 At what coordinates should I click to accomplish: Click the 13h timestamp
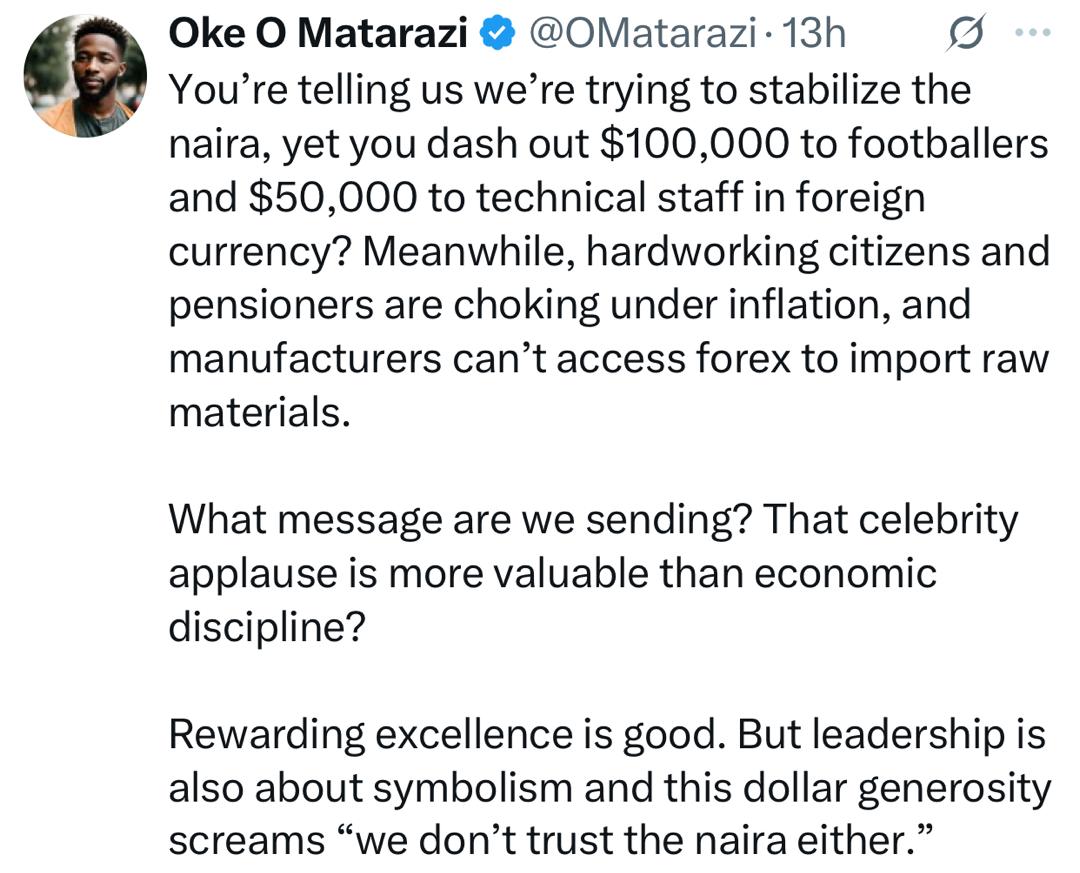818,33
